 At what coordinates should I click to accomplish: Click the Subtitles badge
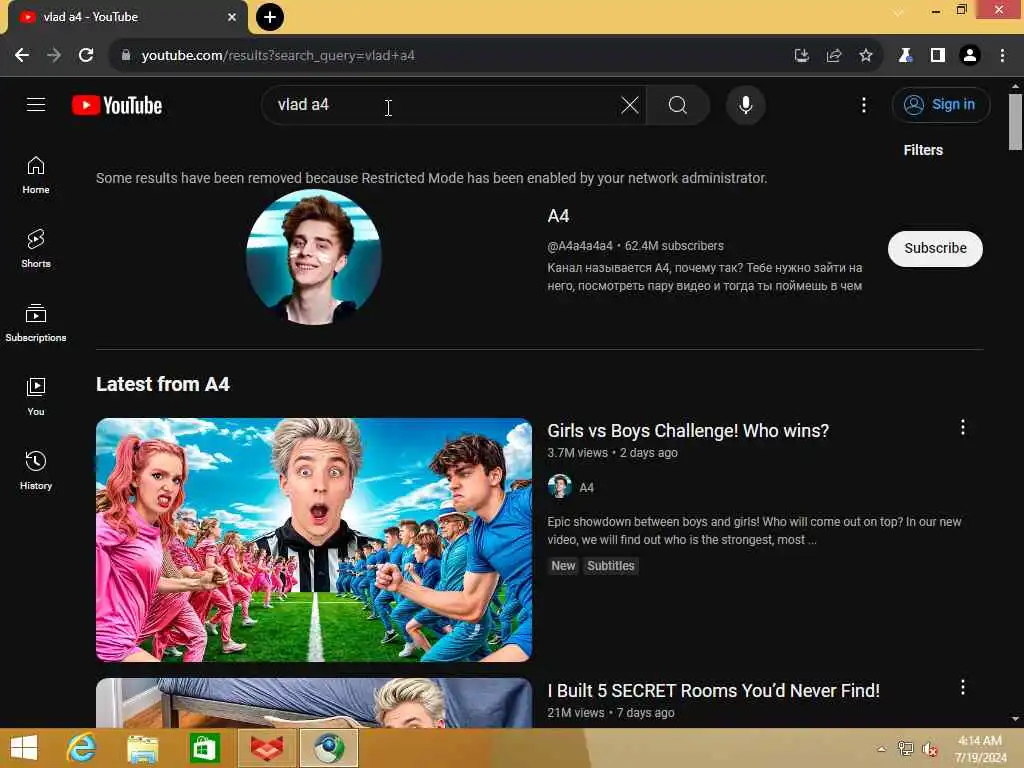610,566
